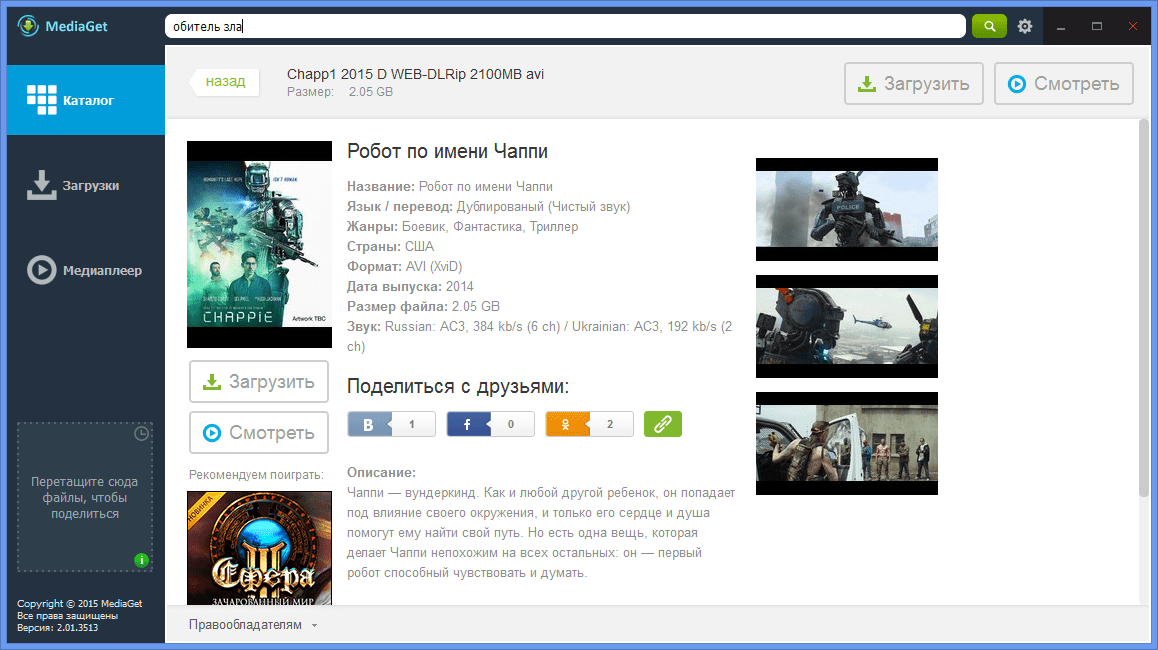Viewport: 1158px width, 650px height.
Task: Open the Медиаплеер section
Action: click(86, 270)
